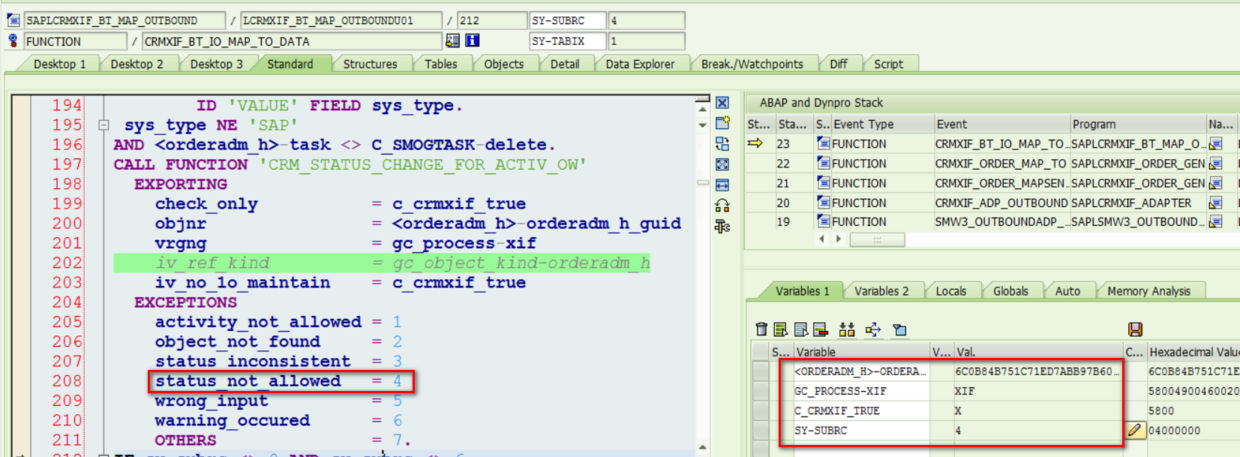Select stack row 20 CRMXIF_ADP_OUTBOUND event
Screen dimensions: 1240x457
pyautogui.click(x=1000, y=202)
